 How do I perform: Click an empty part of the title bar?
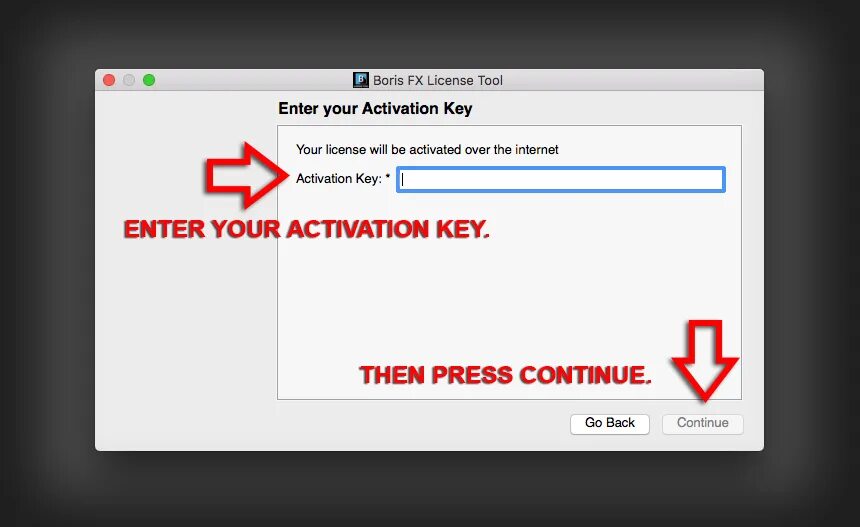pyautogui.click(x=631, y=80)
